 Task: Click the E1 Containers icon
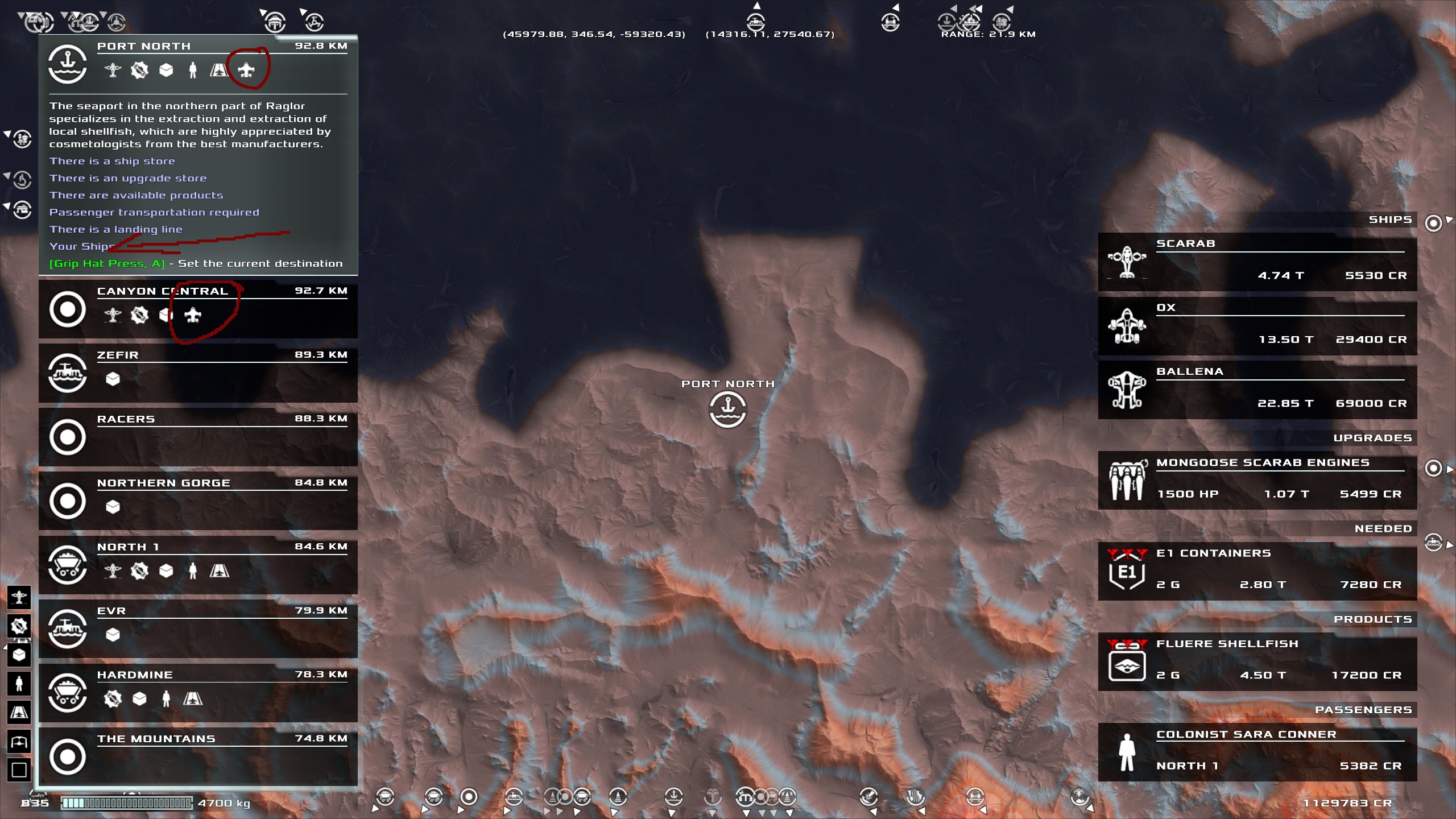coord(1127,572)
